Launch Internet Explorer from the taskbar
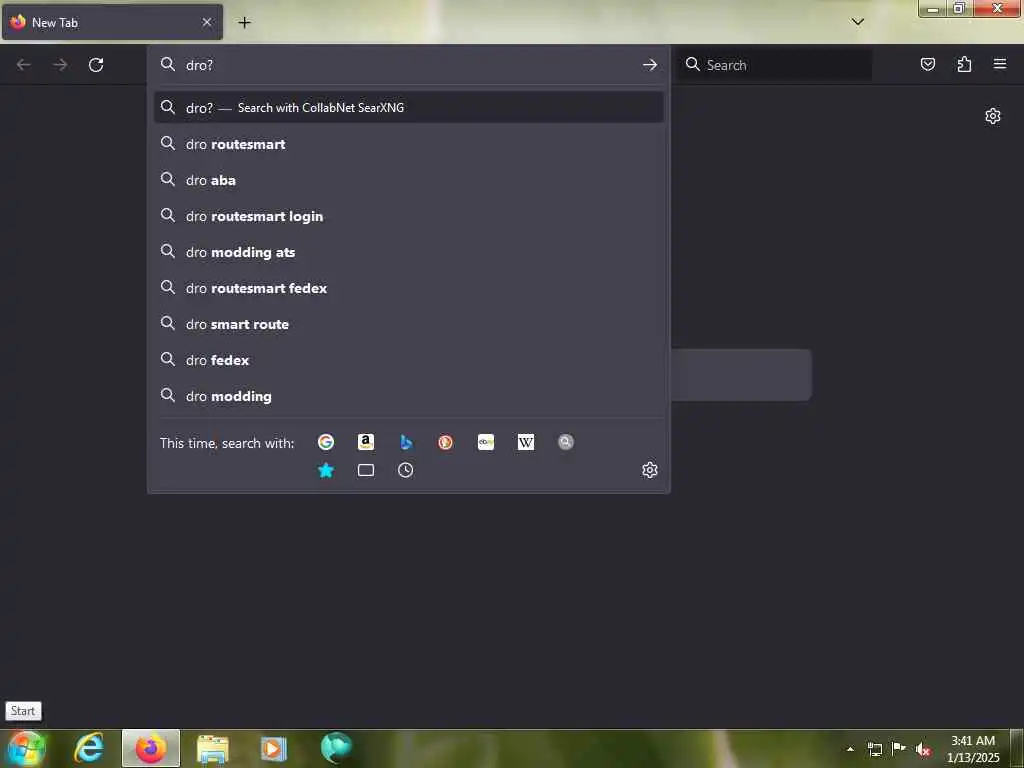 pyautogui.click(x=89, y=748)
